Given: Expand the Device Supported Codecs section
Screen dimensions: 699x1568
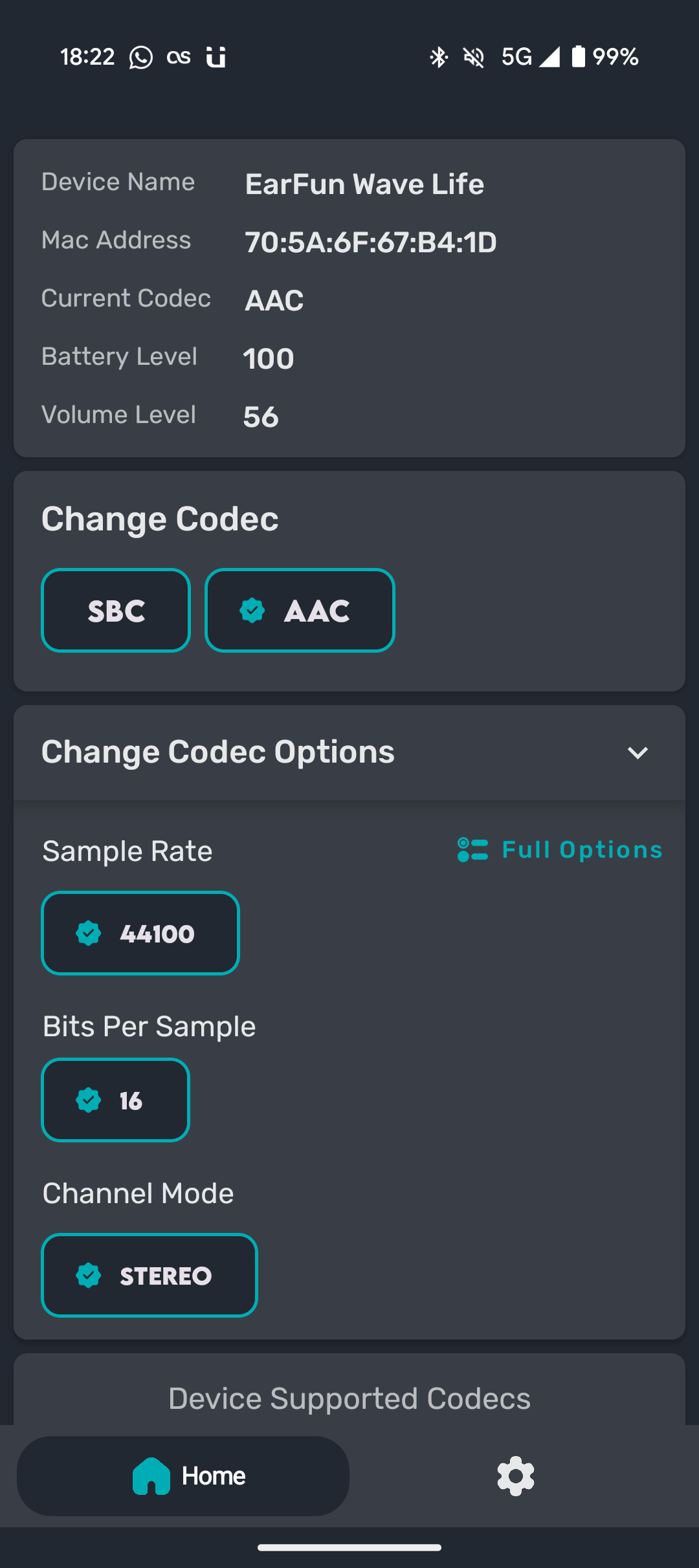Looking at the screenshot, I should pyautogui.click(x=349, y=1398).
